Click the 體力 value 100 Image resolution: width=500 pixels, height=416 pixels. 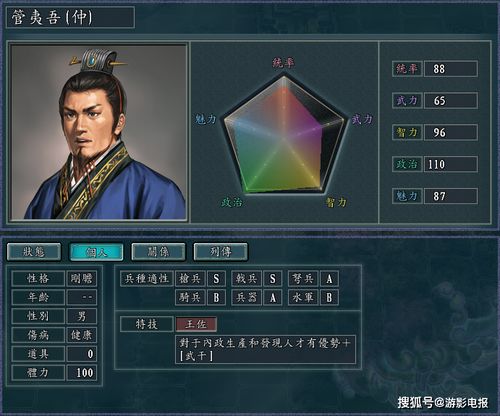[x=82, y=372]
